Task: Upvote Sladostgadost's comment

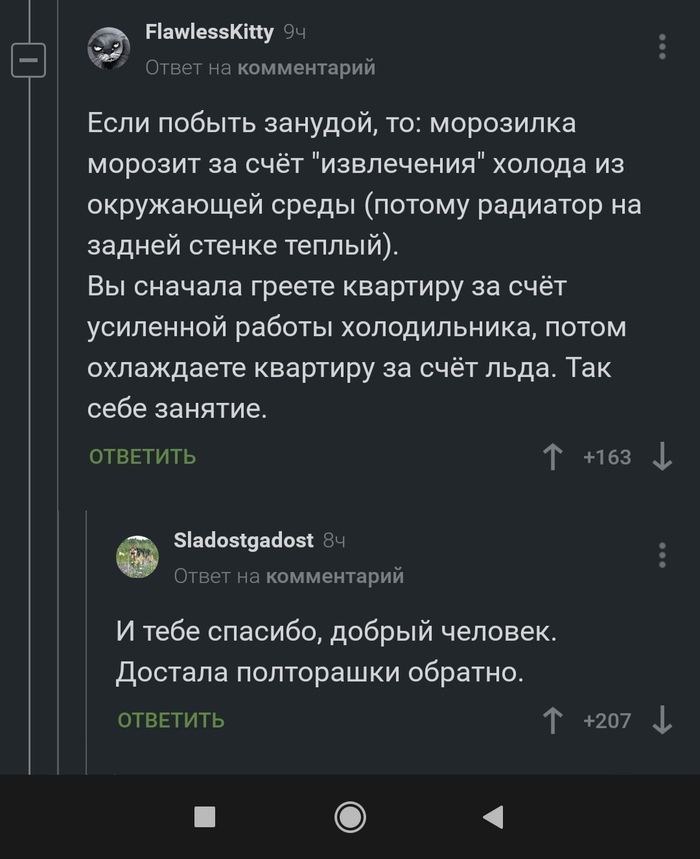Action: 552,720
